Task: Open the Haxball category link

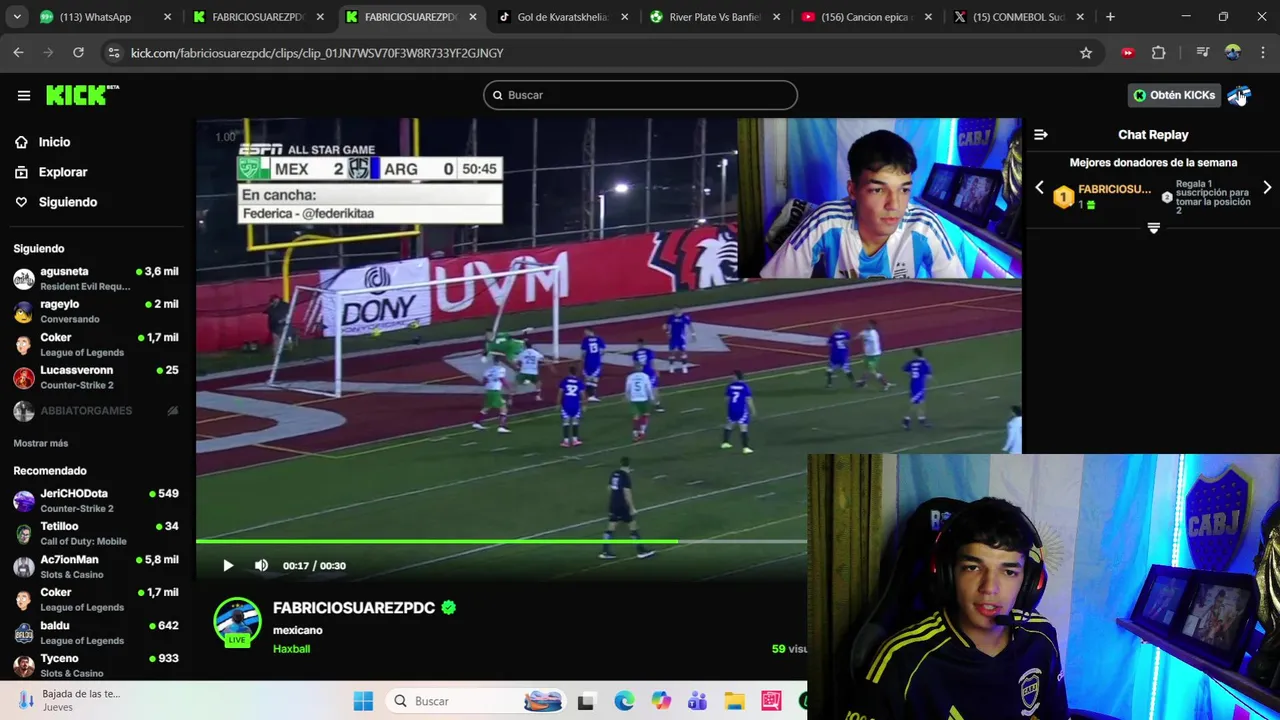Action: tap(291, 649)
